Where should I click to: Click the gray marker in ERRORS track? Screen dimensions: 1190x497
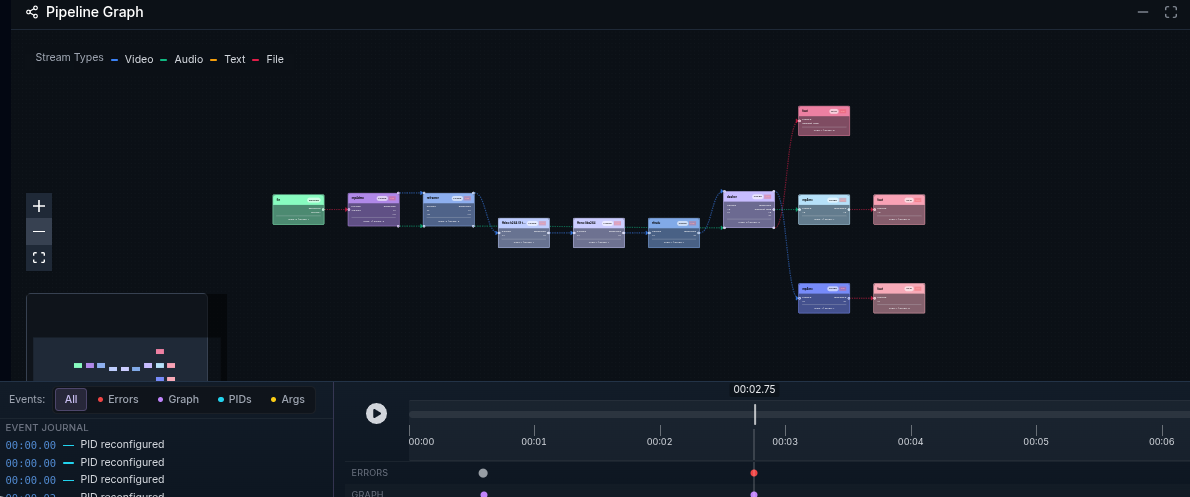[x=483, y=473]
